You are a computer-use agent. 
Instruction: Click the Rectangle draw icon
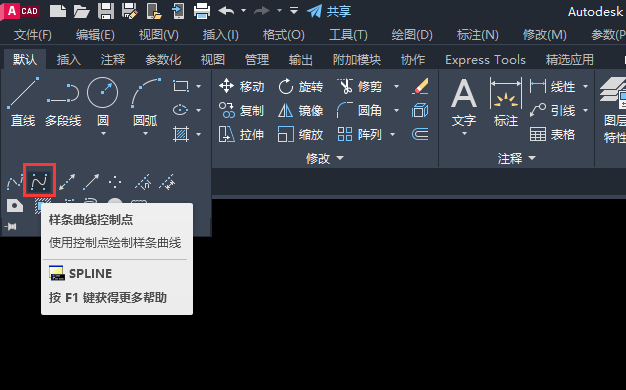(180, 86)
